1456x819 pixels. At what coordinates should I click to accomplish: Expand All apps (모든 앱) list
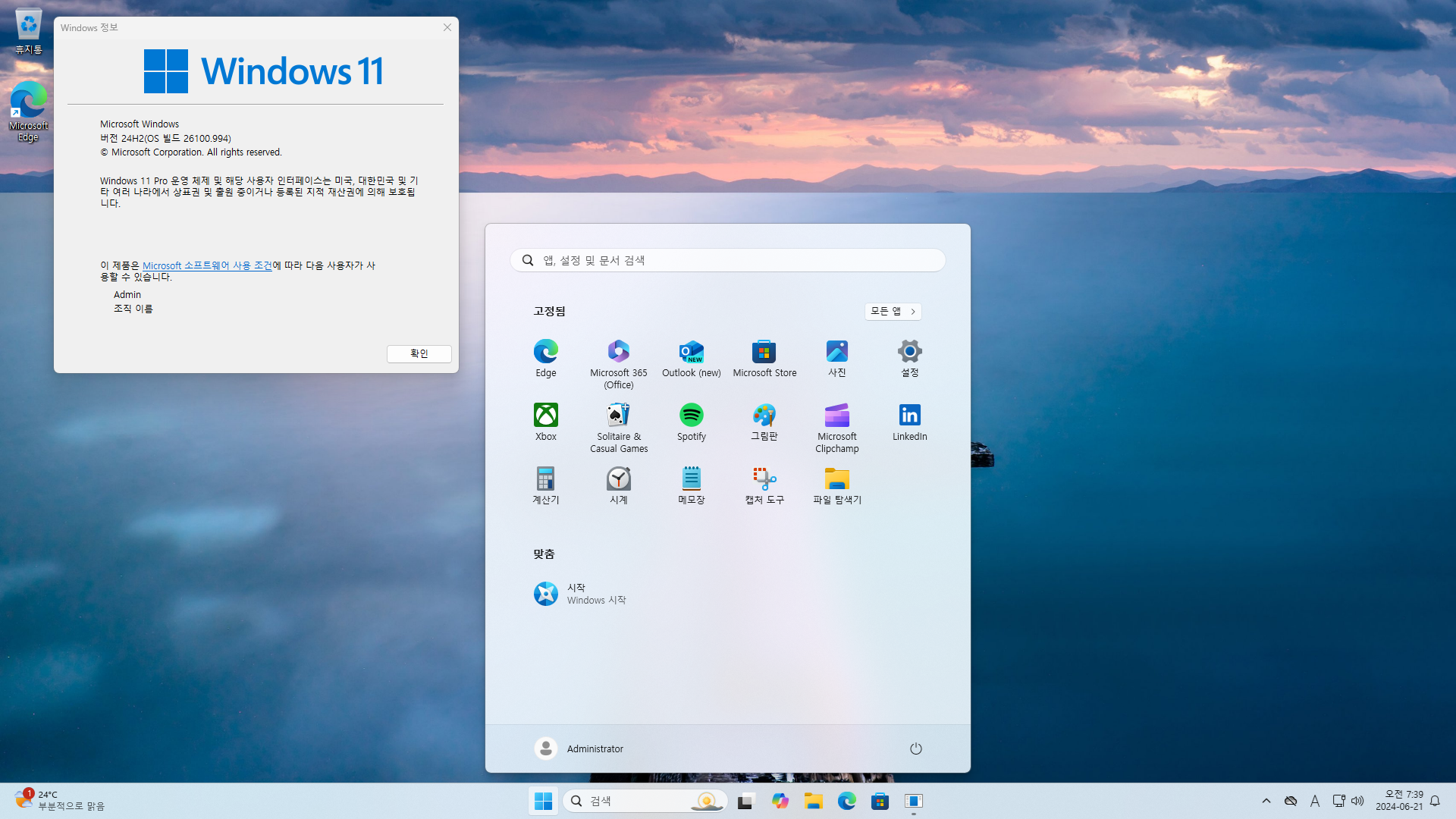click(x=893, y=311)
